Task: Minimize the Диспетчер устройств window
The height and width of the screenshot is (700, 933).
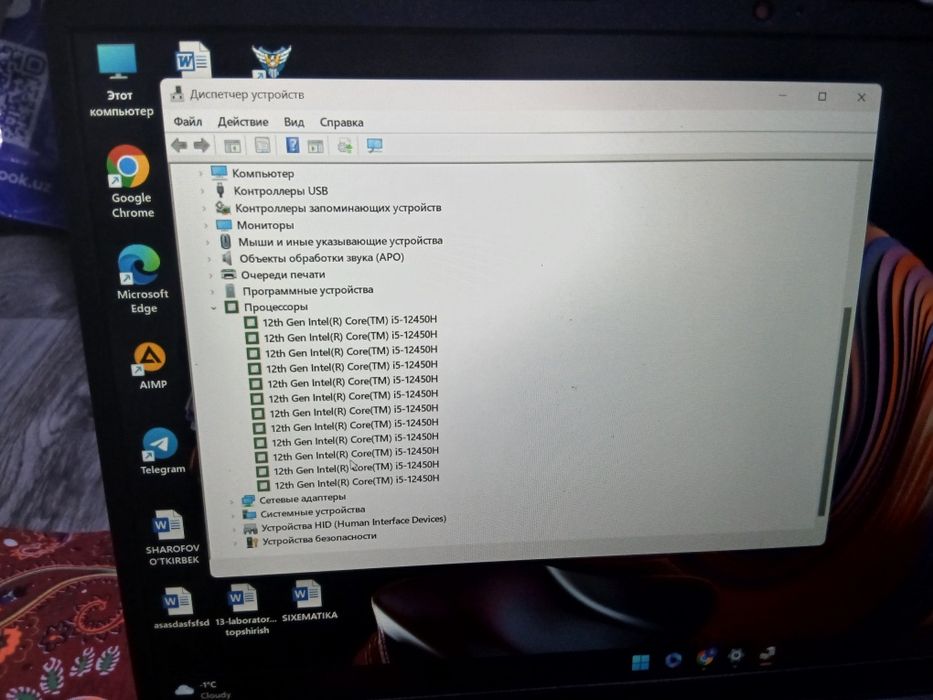Action: point(783,95)
